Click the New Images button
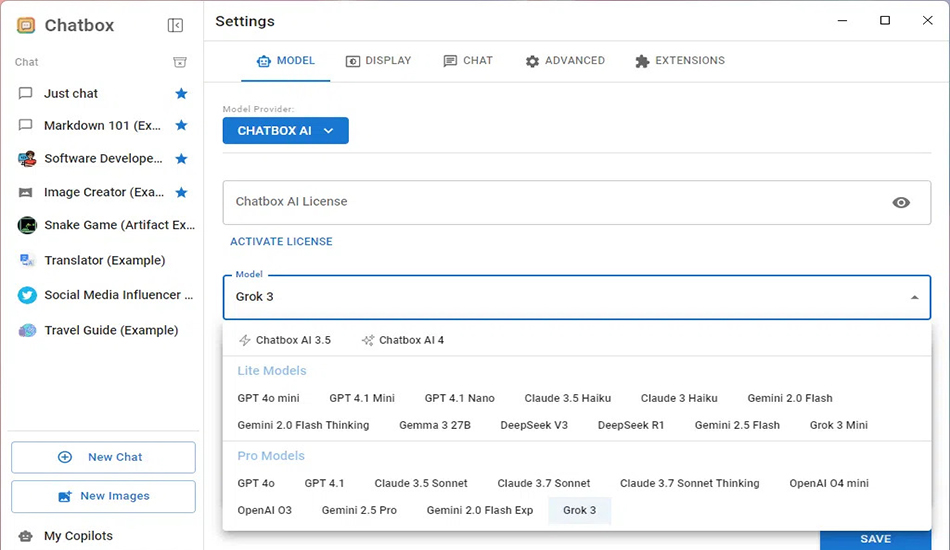Screen dimensions: 950x550 [x=103, y=497]
